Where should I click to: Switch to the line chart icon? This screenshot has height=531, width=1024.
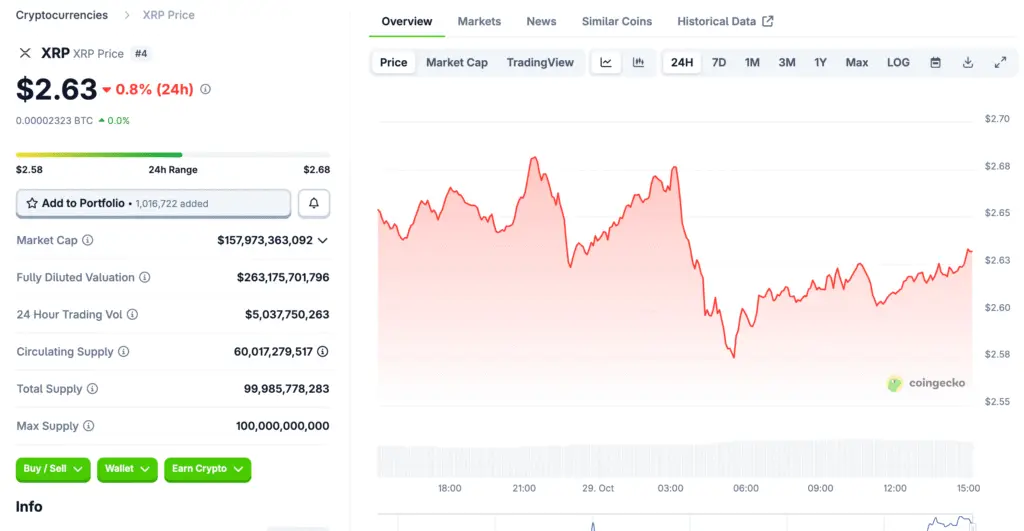606,62
